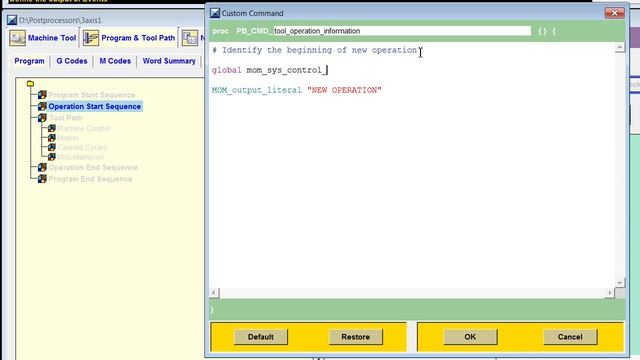Cancel the Custom Command dialog
The height and width of the screenshot is (360, 640).
click(570, 337)
